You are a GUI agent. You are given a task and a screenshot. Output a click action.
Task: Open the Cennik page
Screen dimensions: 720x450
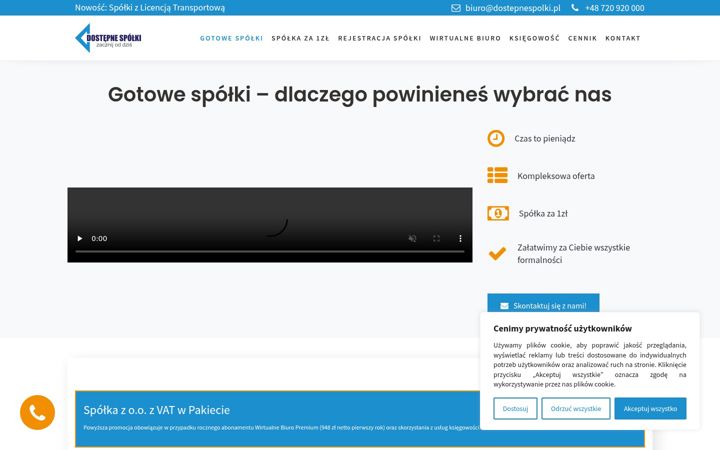[582, 39]
